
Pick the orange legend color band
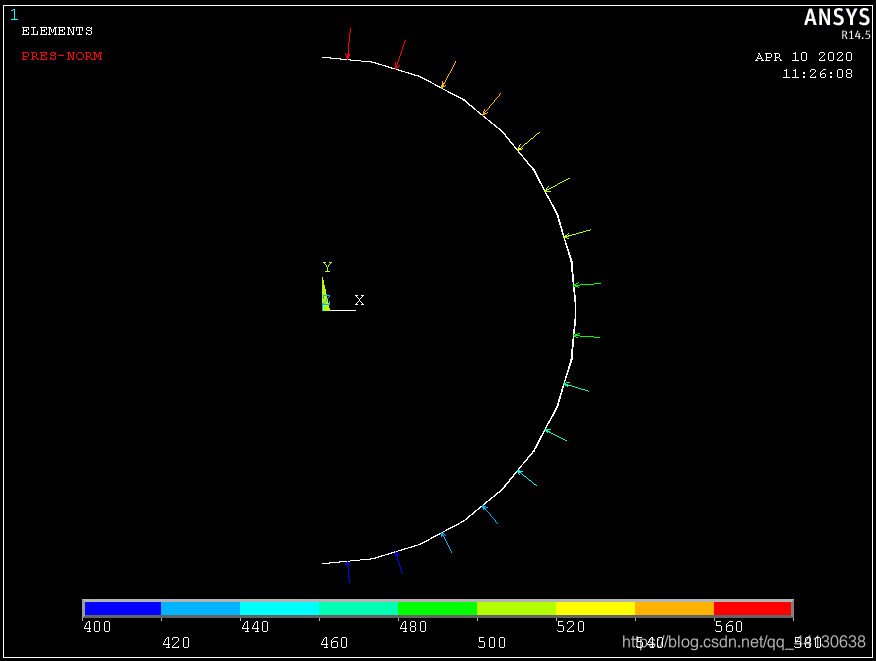(674, 608)
